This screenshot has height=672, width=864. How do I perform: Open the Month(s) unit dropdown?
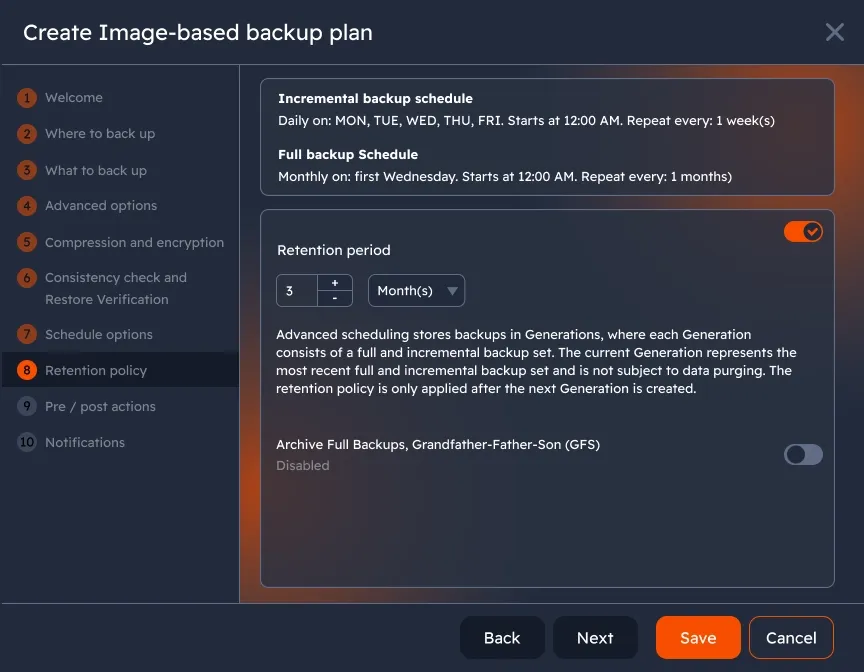(x=416, y=290)
